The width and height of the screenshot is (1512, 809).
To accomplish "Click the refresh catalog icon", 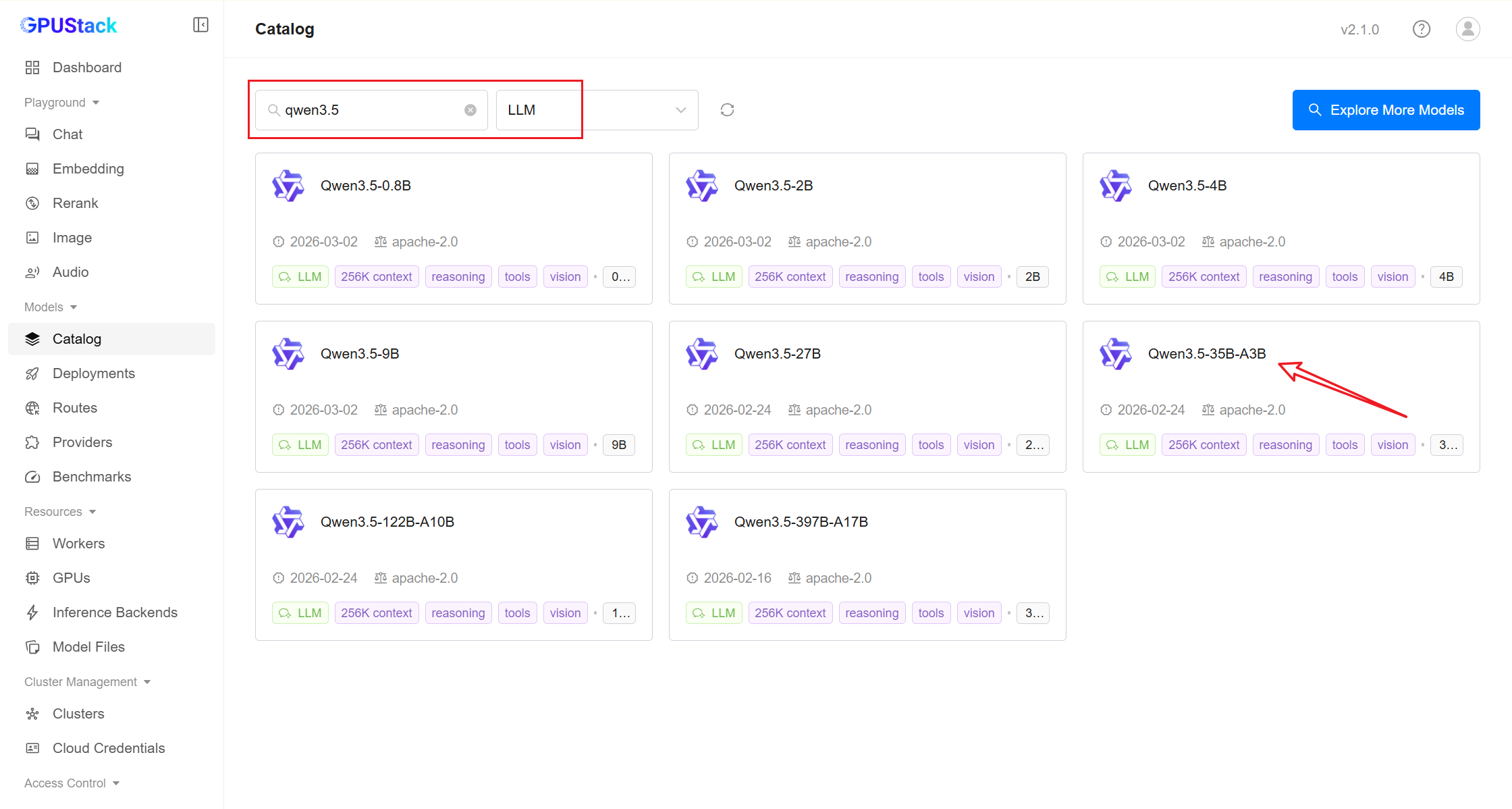I will coord(727,110).
